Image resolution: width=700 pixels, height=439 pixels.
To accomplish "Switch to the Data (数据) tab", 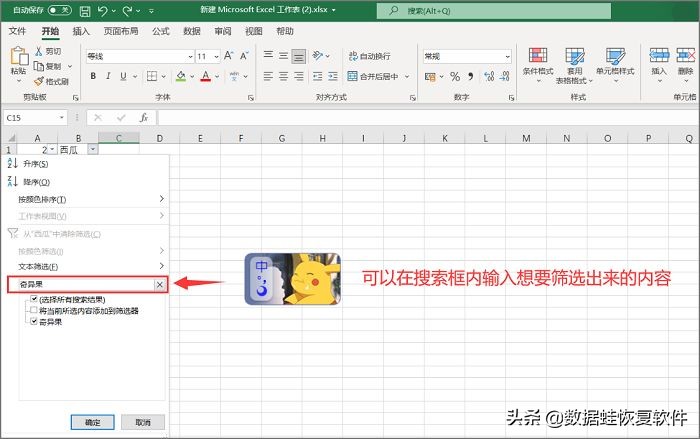I will [x=192, y=31].
